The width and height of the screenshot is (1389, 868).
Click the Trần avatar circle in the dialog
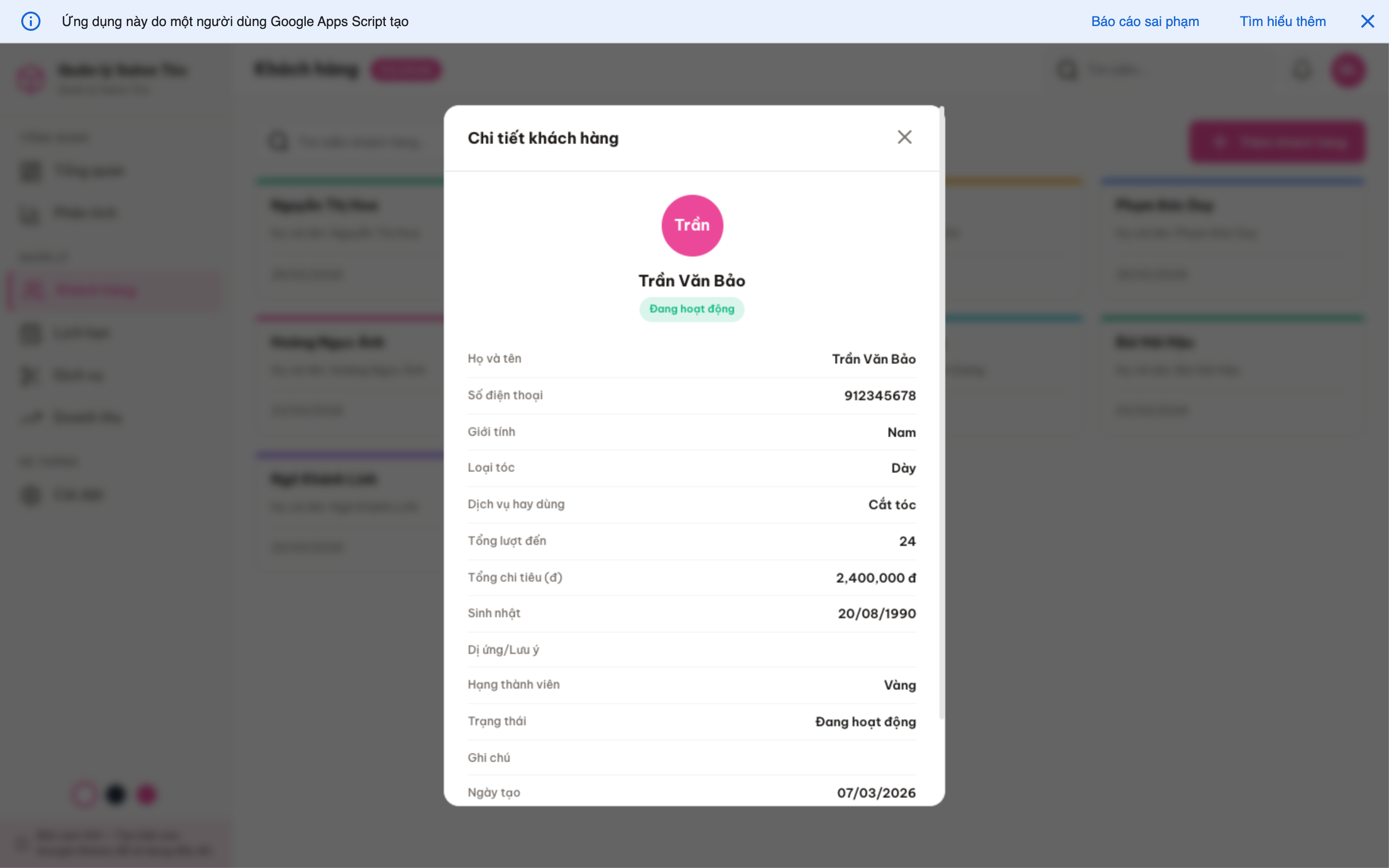[692, 225]
